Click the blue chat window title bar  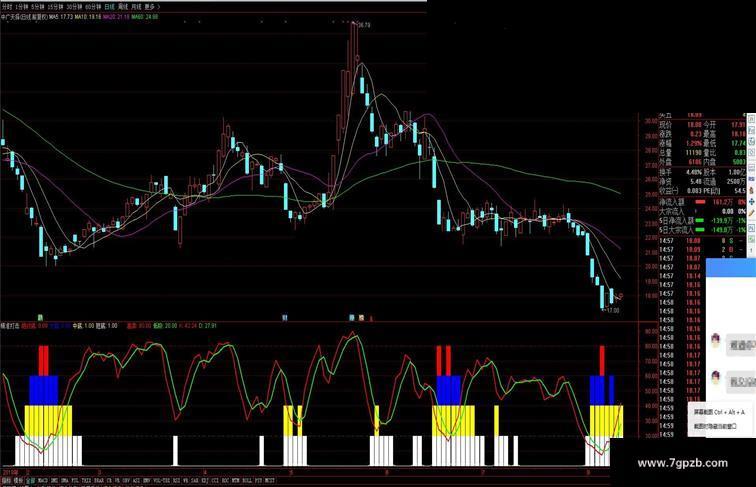[x=731, y=268]
